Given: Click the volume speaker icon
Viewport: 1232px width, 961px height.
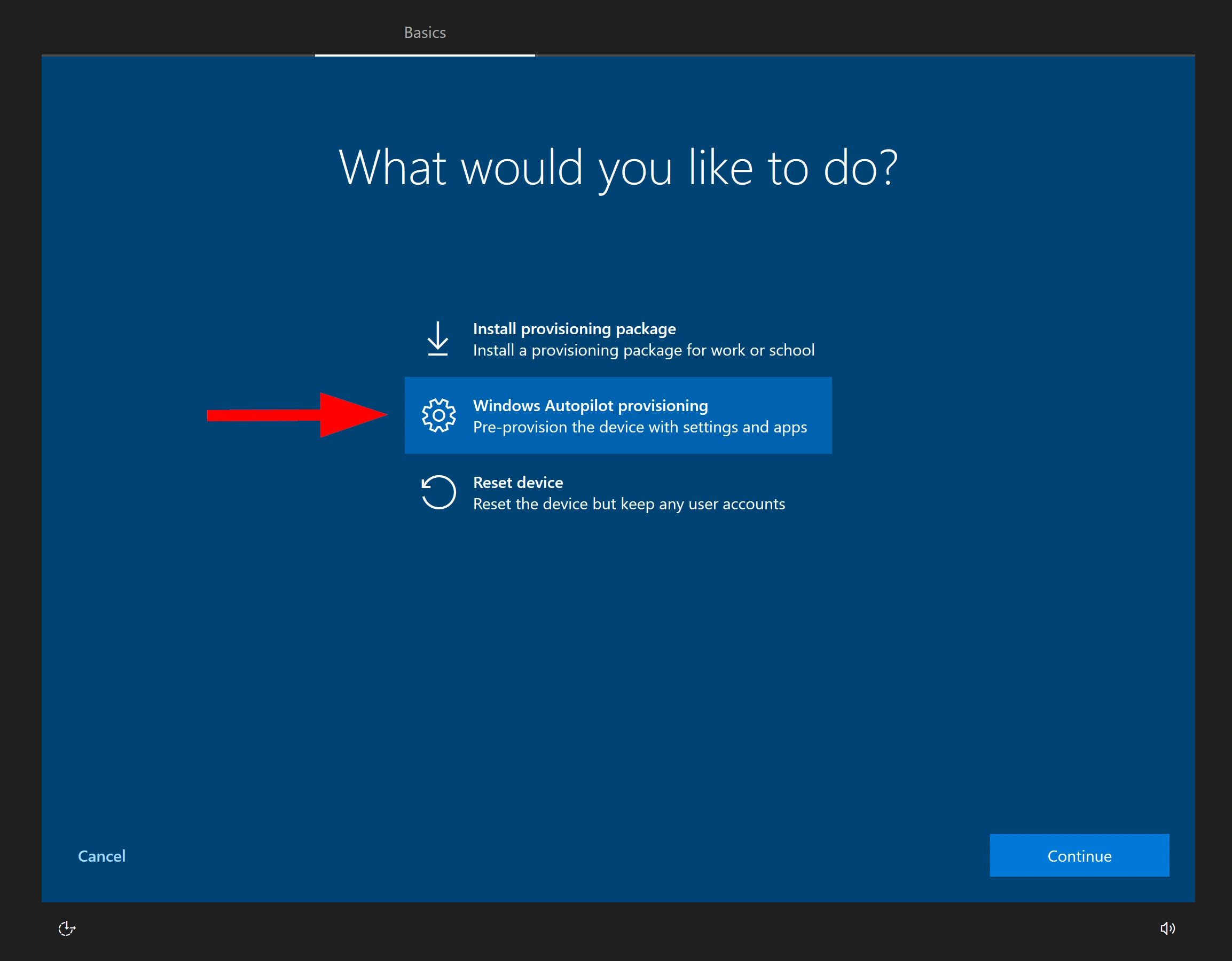Looking at the screenshot, I should point(1167,928).
